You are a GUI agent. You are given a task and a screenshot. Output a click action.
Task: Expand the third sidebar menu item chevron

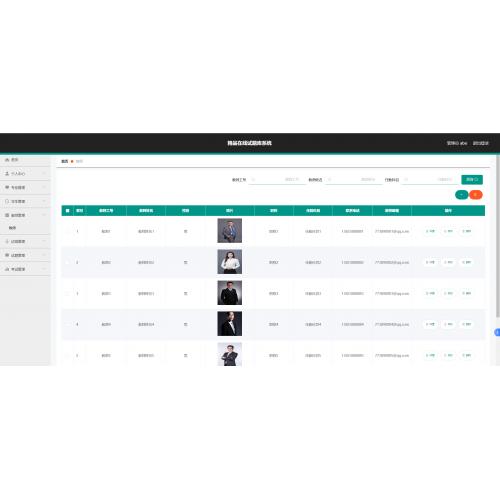[44, 187]
